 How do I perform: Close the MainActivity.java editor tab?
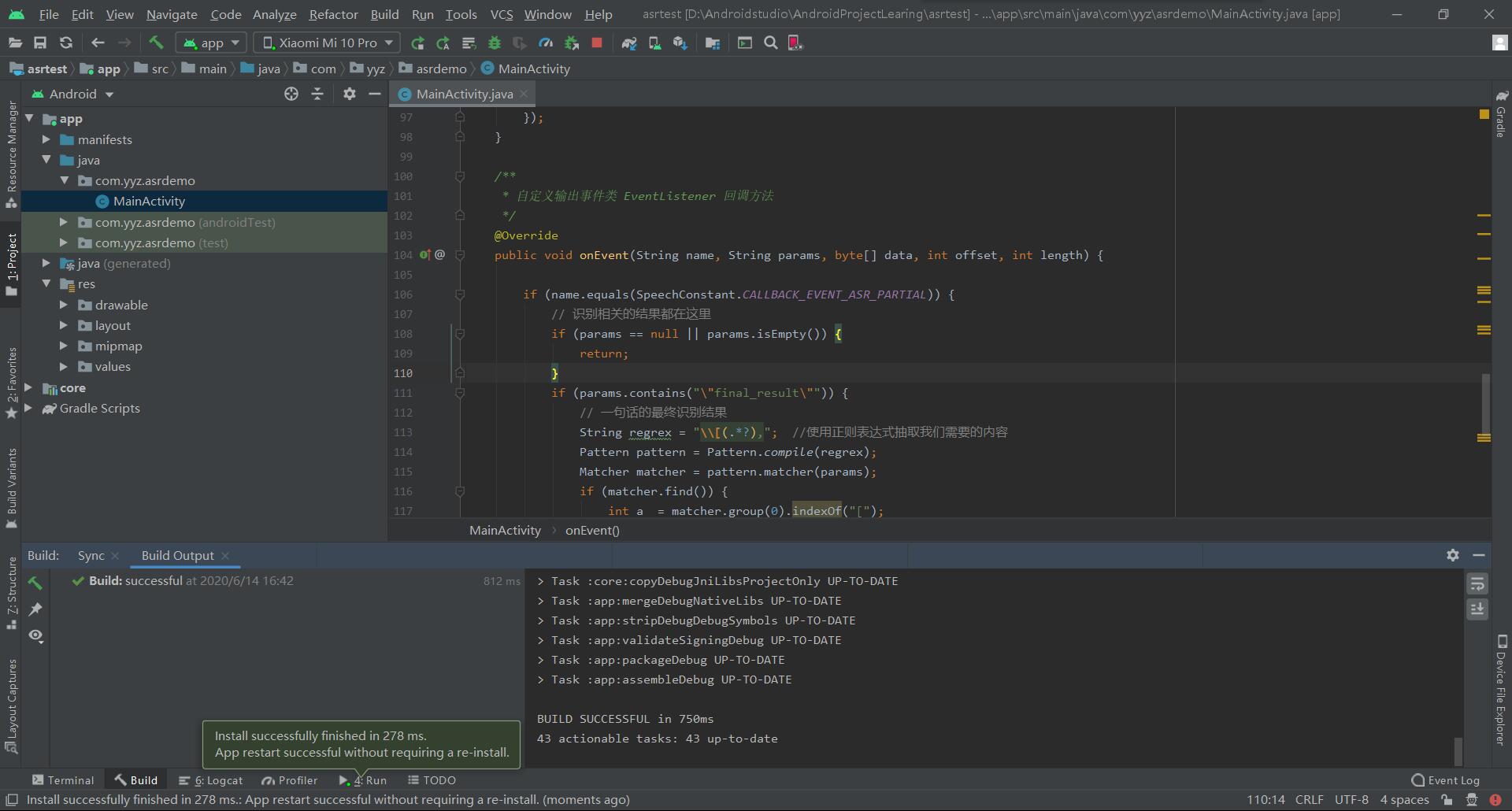524,94
